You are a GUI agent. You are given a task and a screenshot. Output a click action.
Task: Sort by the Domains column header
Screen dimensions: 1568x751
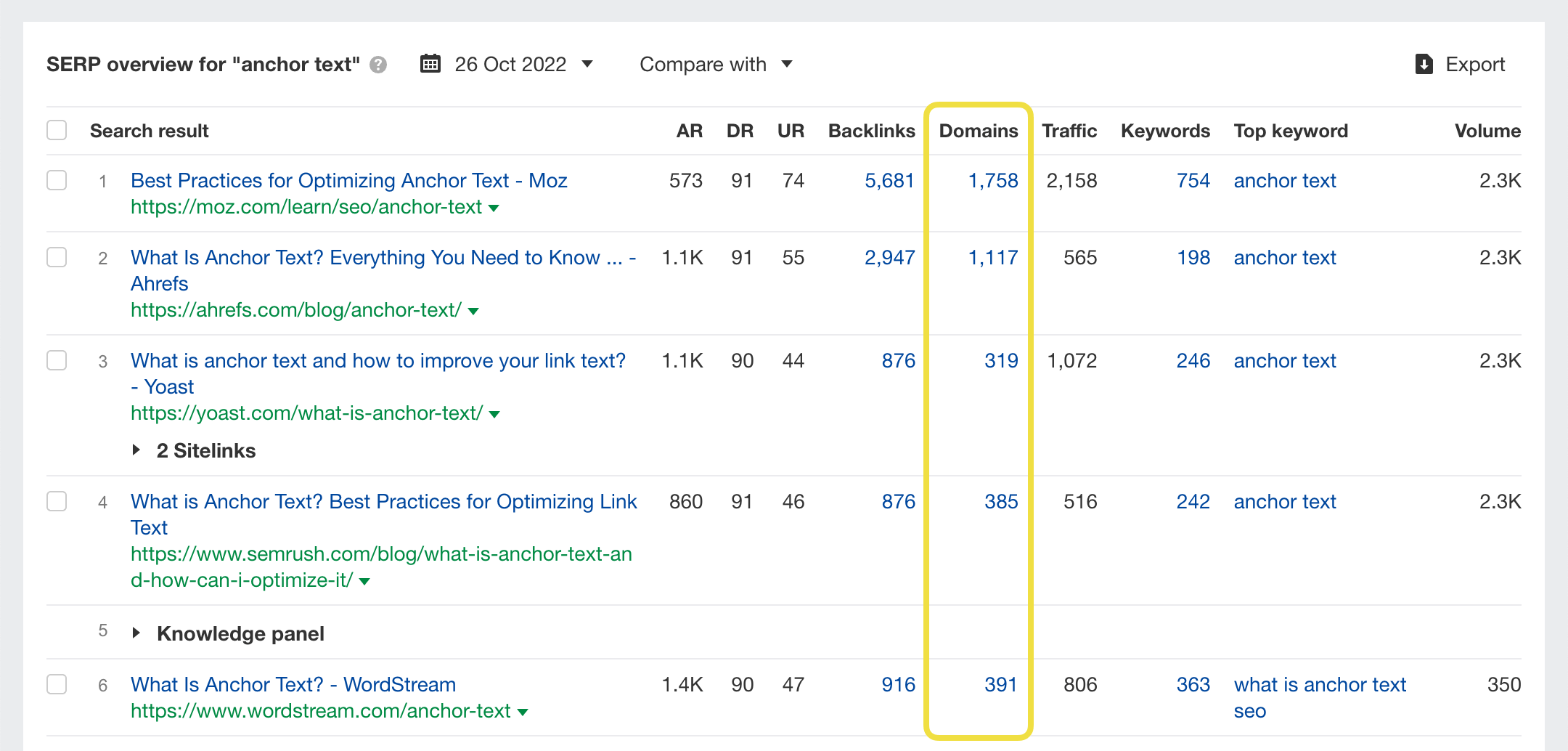coord(979,131)
